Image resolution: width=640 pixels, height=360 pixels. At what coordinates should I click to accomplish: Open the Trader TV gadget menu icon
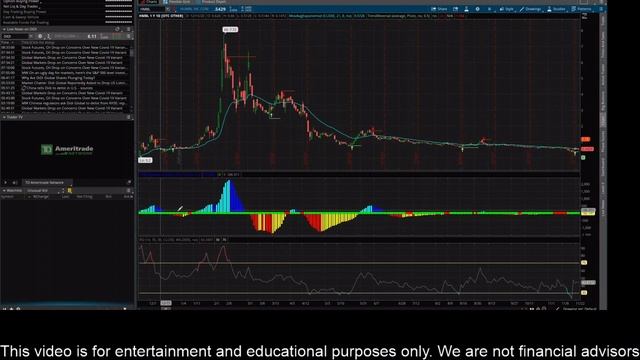pos(128,117)
